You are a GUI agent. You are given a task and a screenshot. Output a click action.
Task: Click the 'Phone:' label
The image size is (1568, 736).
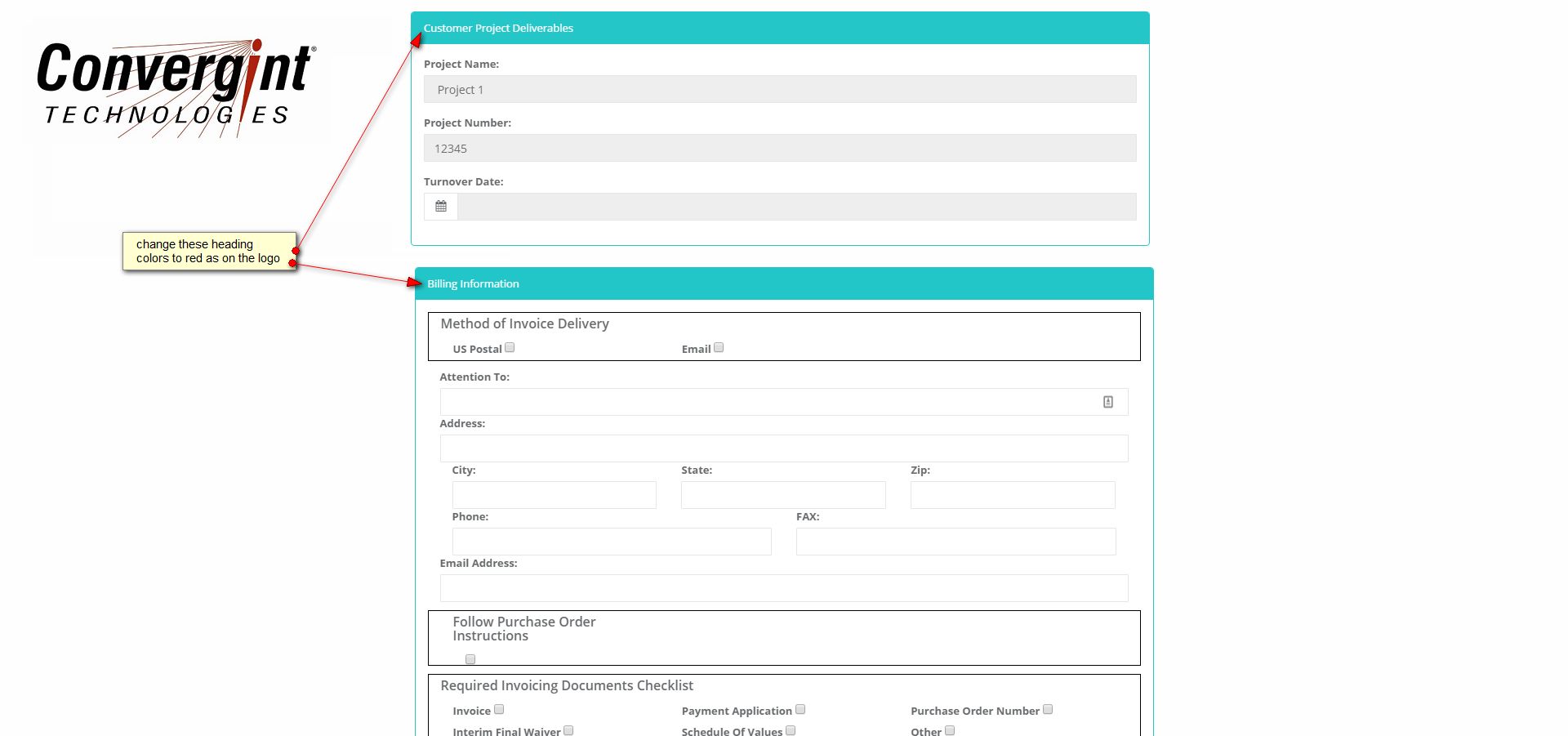tap(470, 516)
